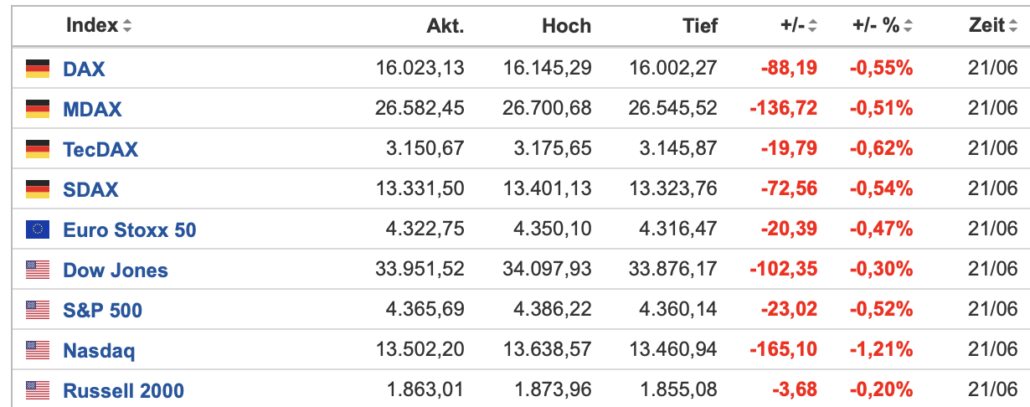Click the German flag next to SDAX
The image size is (1030, 407).
tap(37, 189)
